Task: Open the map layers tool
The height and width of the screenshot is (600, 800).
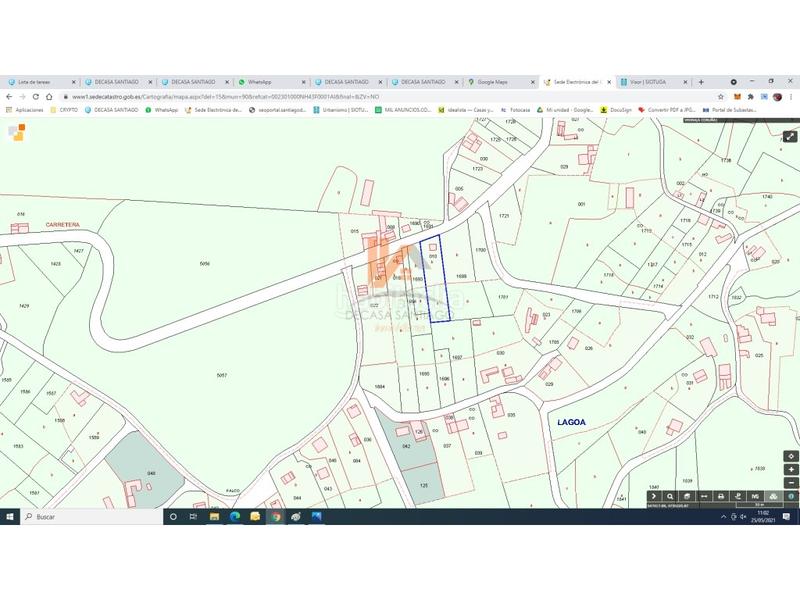Action: [687, 496]
